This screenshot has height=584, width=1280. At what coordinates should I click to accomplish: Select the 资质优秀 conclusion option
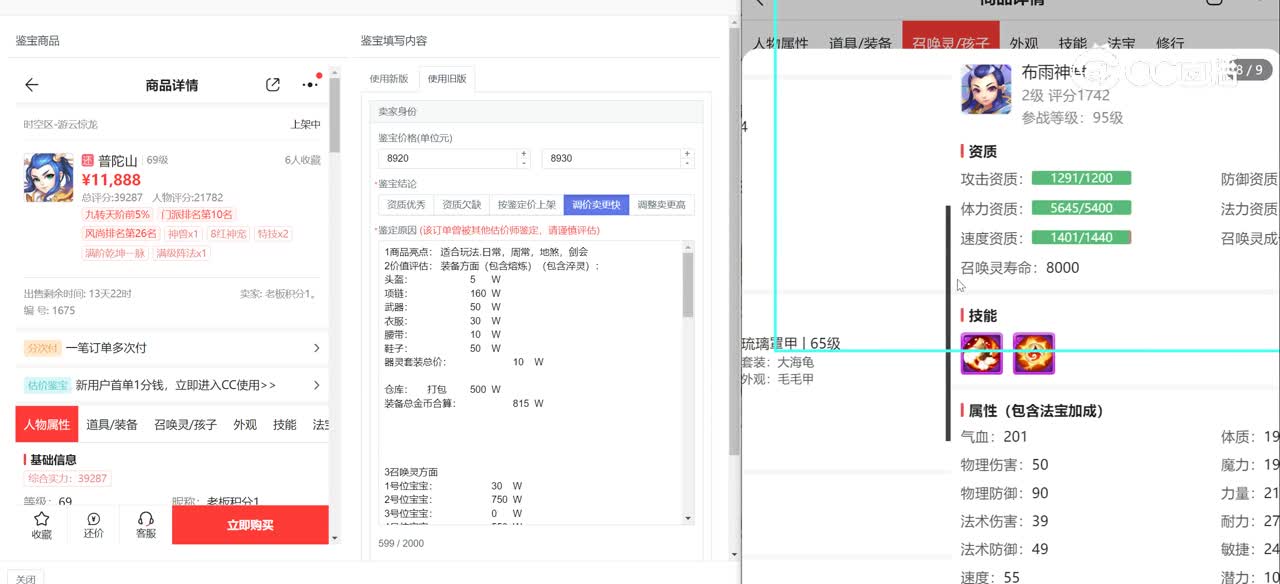pyautogui.click(x=406, y=205)
